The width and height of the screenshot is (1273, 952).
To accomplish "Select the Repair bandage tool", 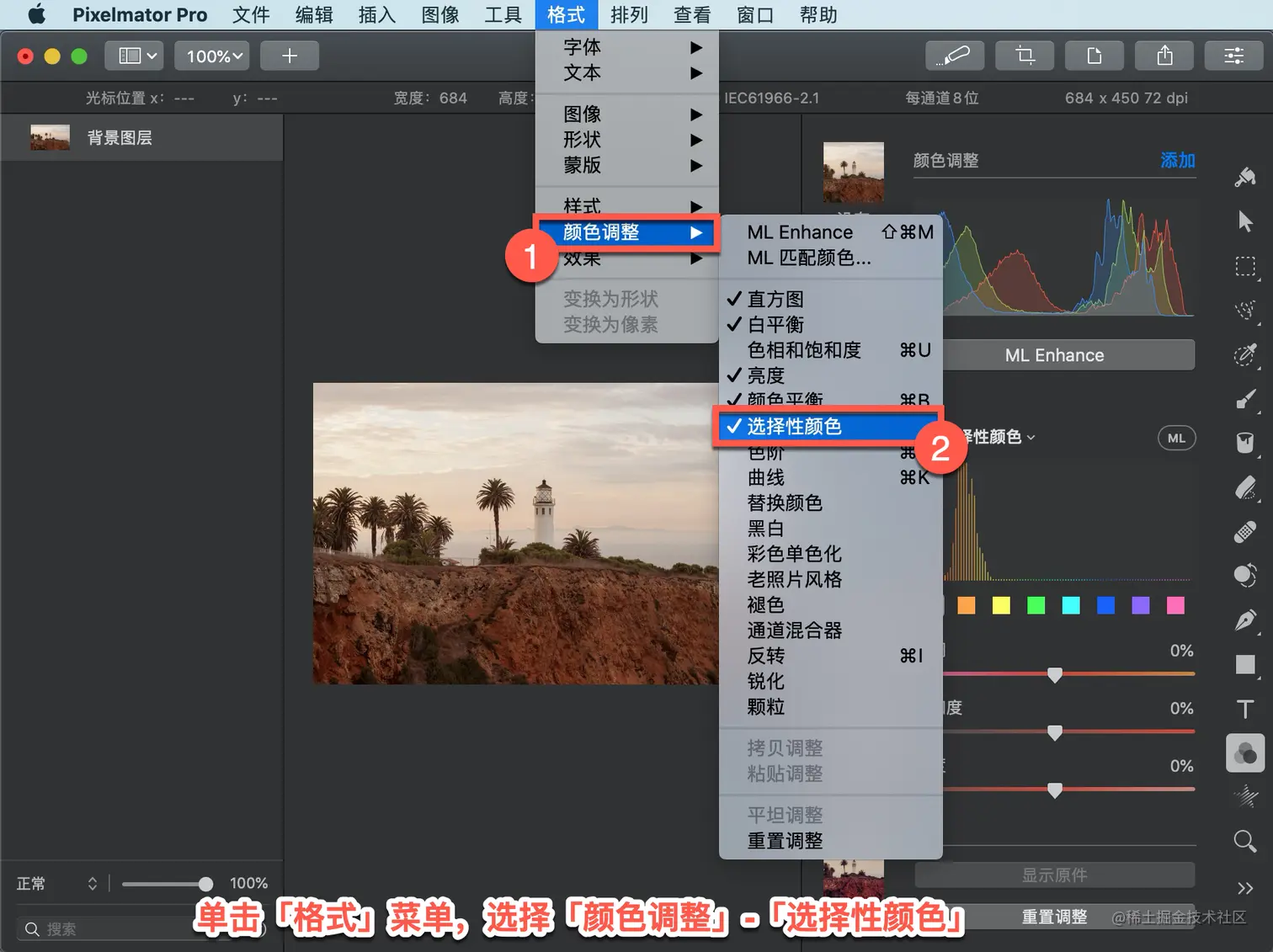I will click(x=1245, y=532).
